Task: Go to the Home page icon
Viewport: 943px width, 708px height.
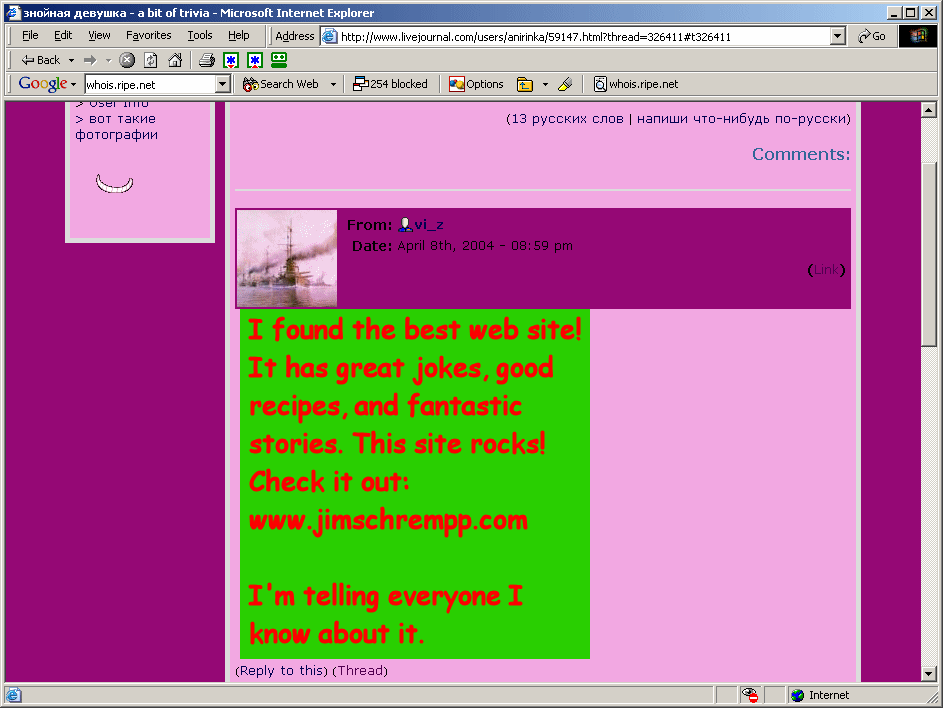Action: pos(175,60)
